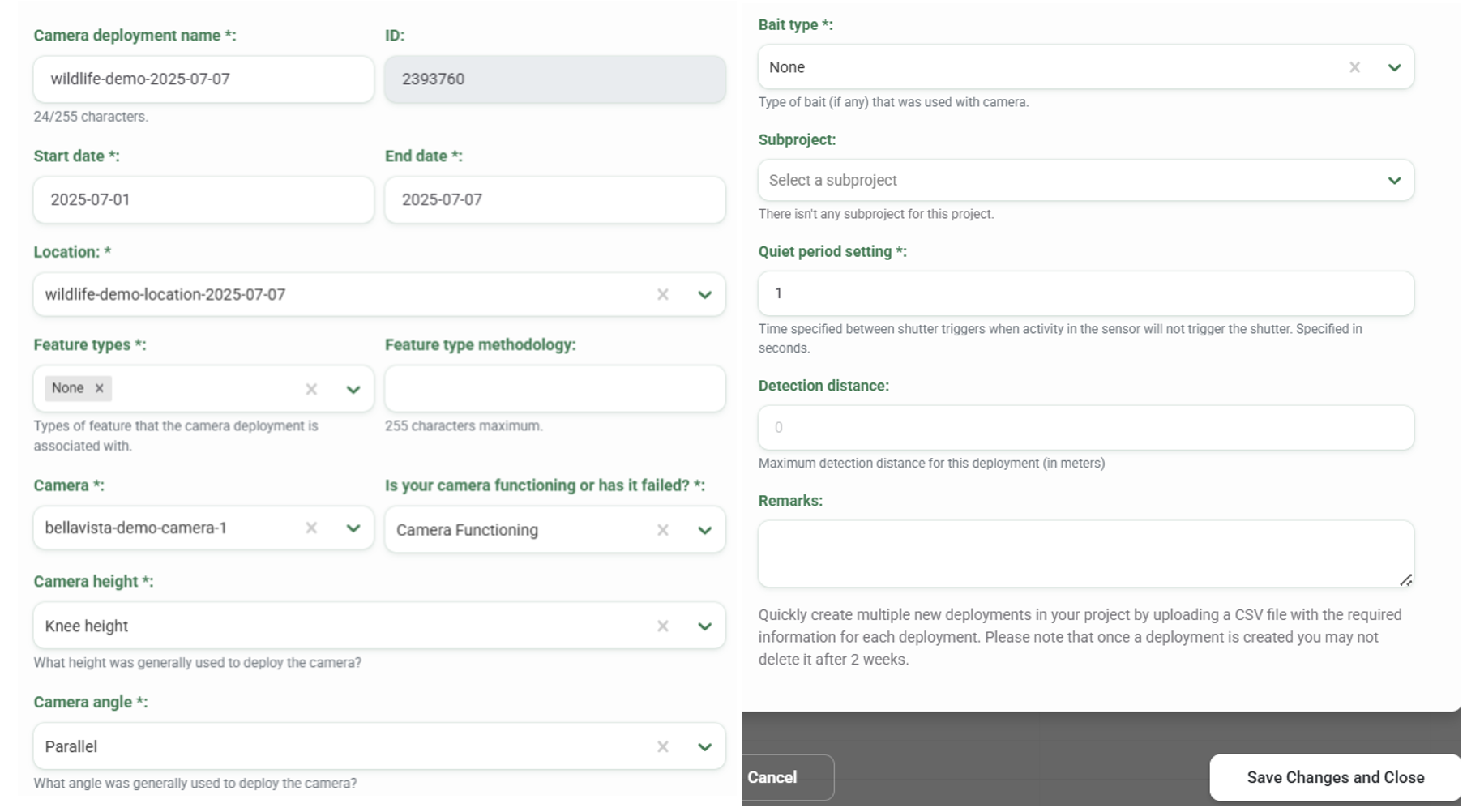
Task: Clear the Knee height selection
Action: click(662, 626)
